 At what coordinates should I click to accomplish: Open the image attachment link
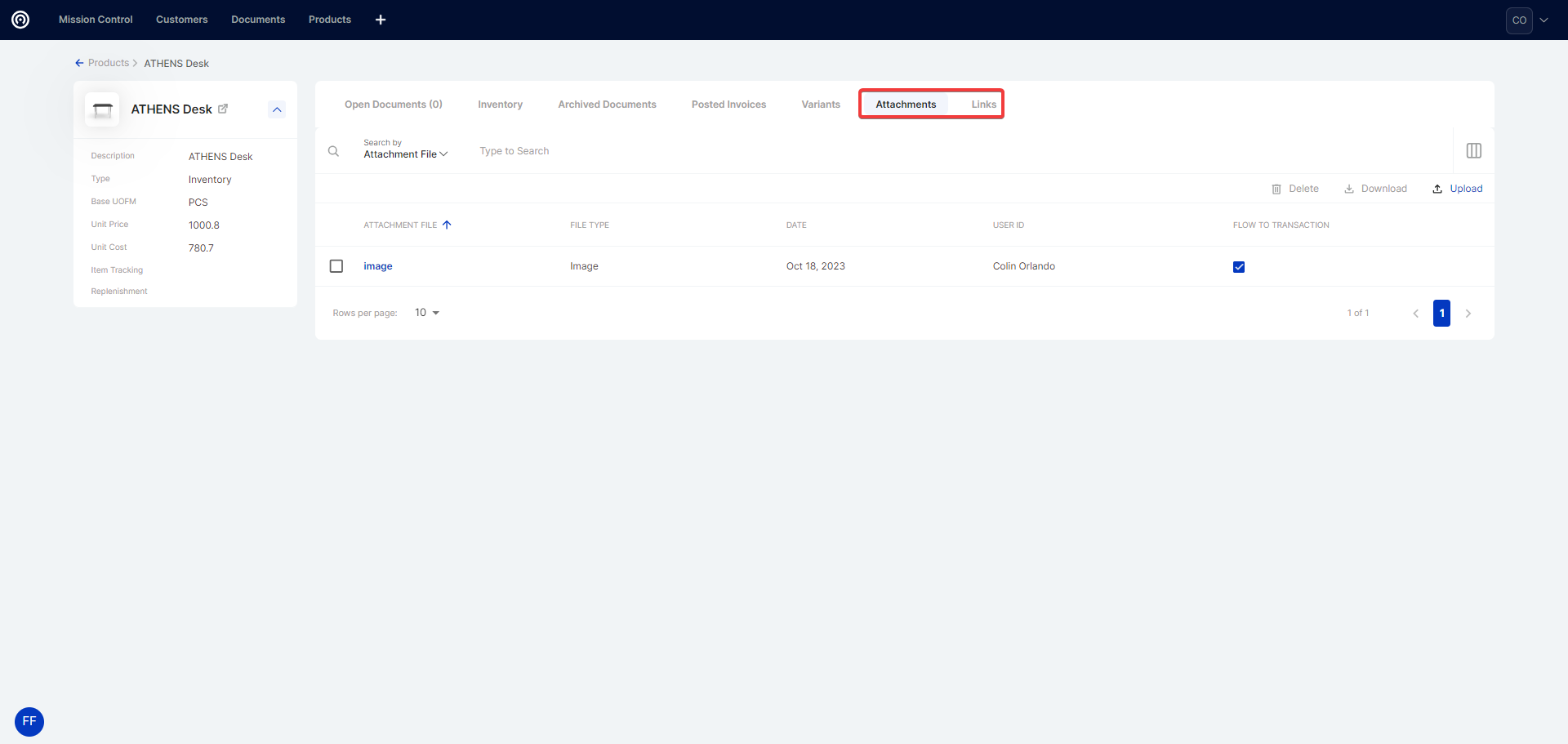pos(378,266)
